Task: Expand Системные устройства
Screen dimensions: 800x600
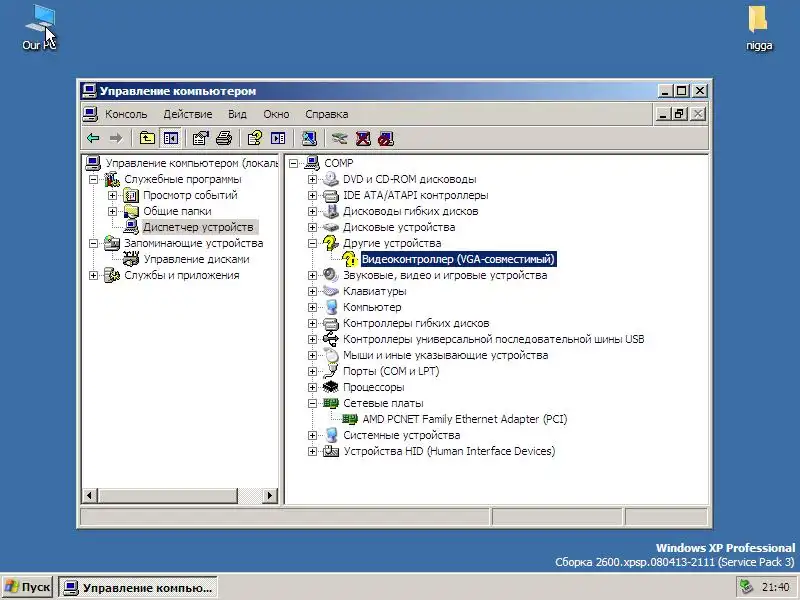Action: 312,435
